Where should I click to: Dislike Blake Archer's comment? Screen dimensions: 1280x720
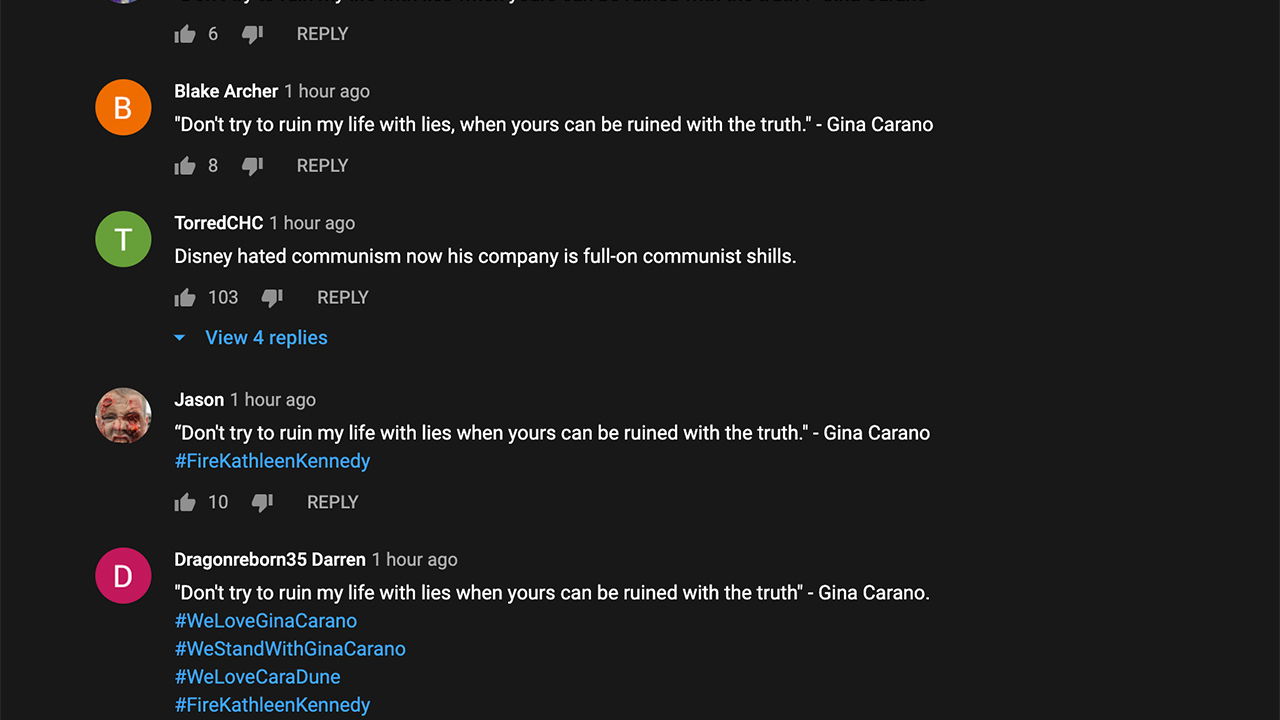(x=252, y=166)
